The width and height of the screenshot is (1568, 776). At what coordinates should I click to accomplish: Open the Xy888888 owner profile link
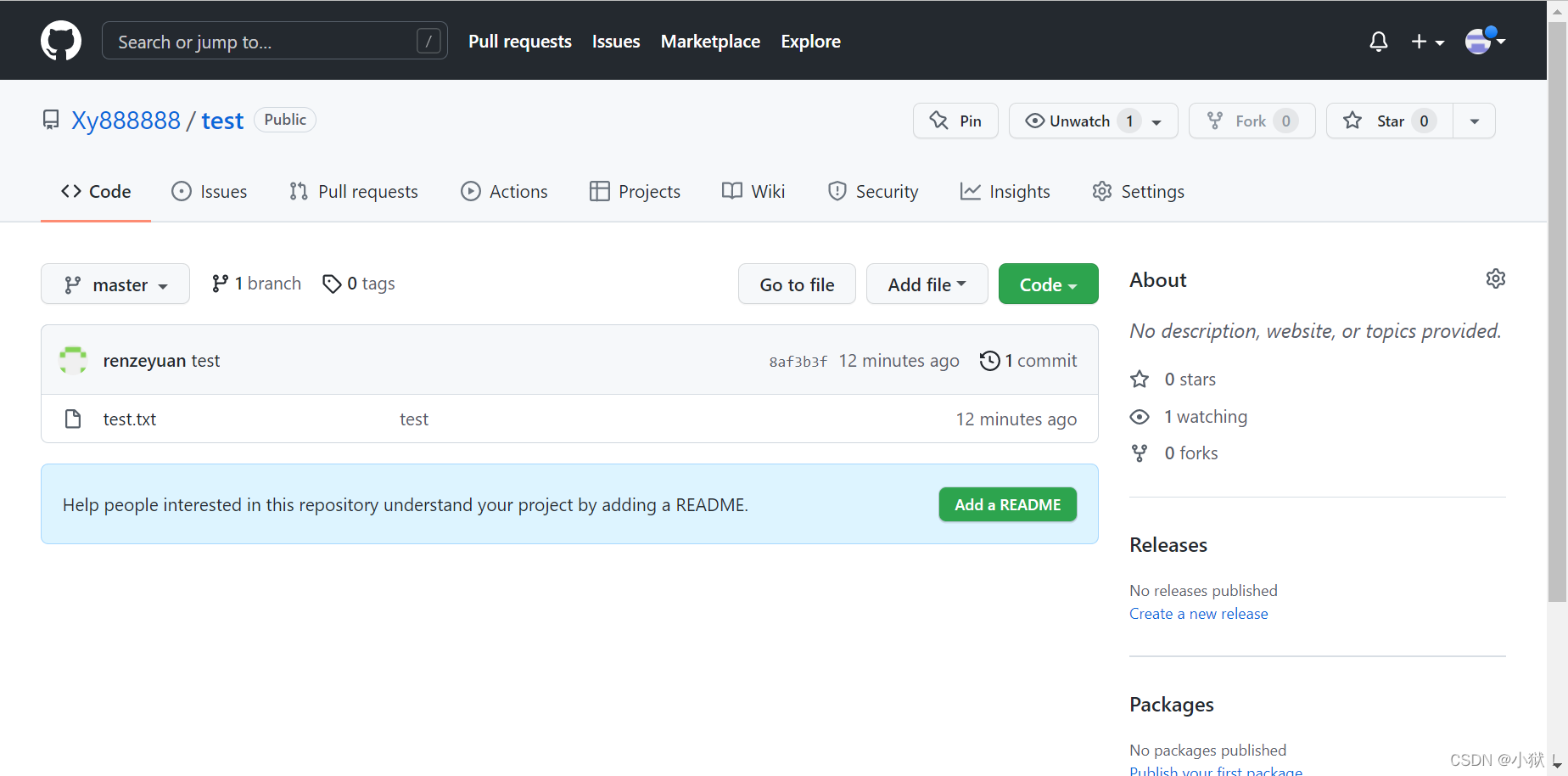[126, 121]
